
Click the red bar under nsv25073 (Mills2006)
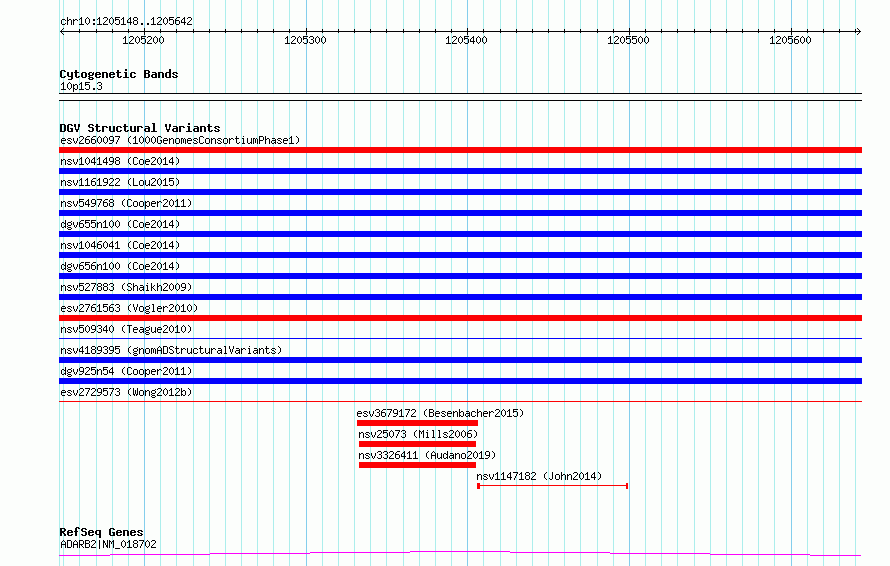[417, 444]
